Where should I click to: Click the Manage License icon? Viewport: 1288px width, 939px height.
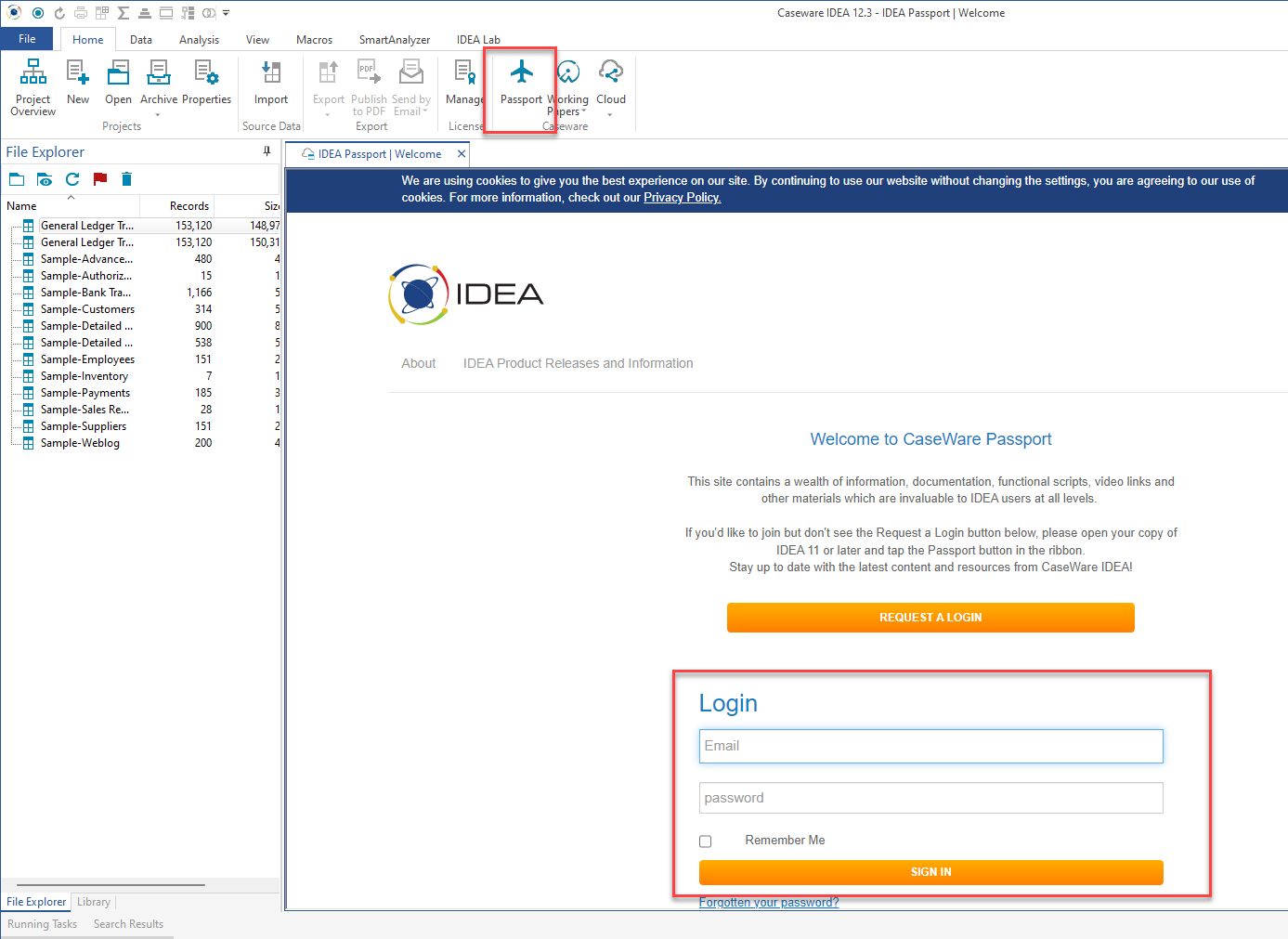pos(464,72)
